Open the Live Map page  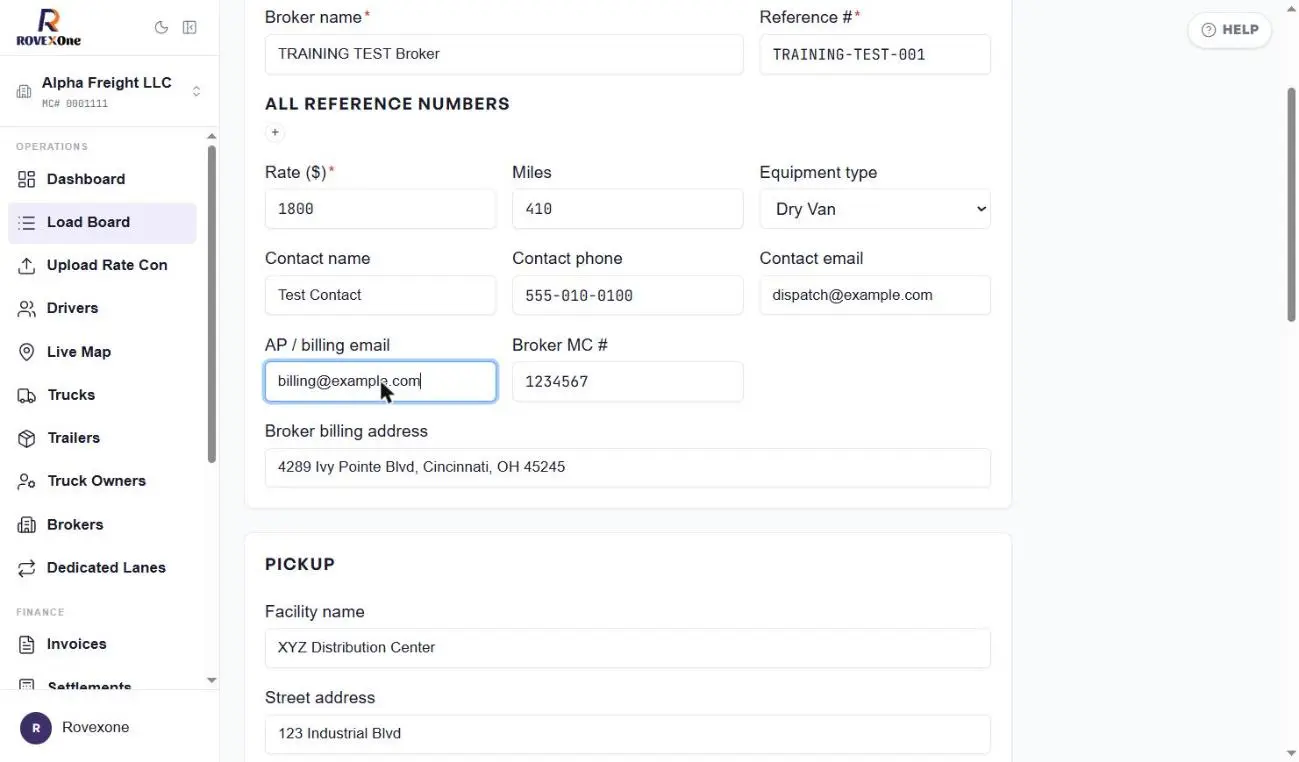coord(102,352)
